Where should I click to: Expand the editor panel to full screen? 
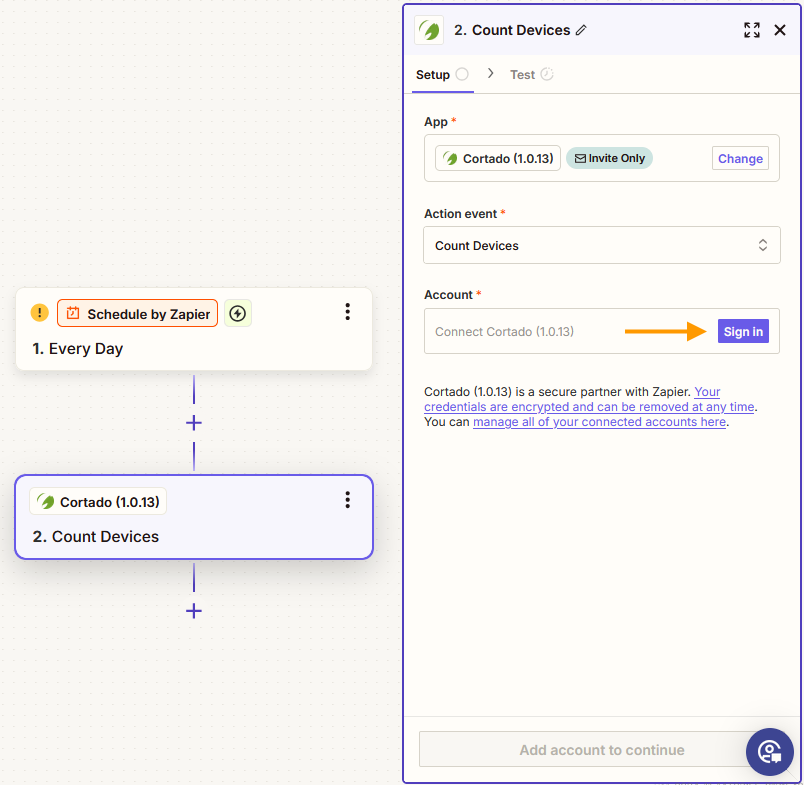pyautogui.click(x=752, y=30)
